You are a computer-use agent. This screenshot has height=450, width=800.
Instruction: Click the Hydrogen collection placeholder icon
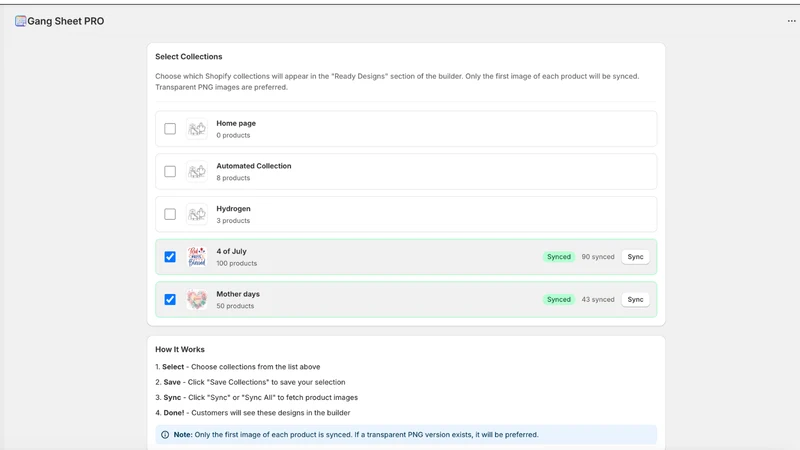point(196,214)
